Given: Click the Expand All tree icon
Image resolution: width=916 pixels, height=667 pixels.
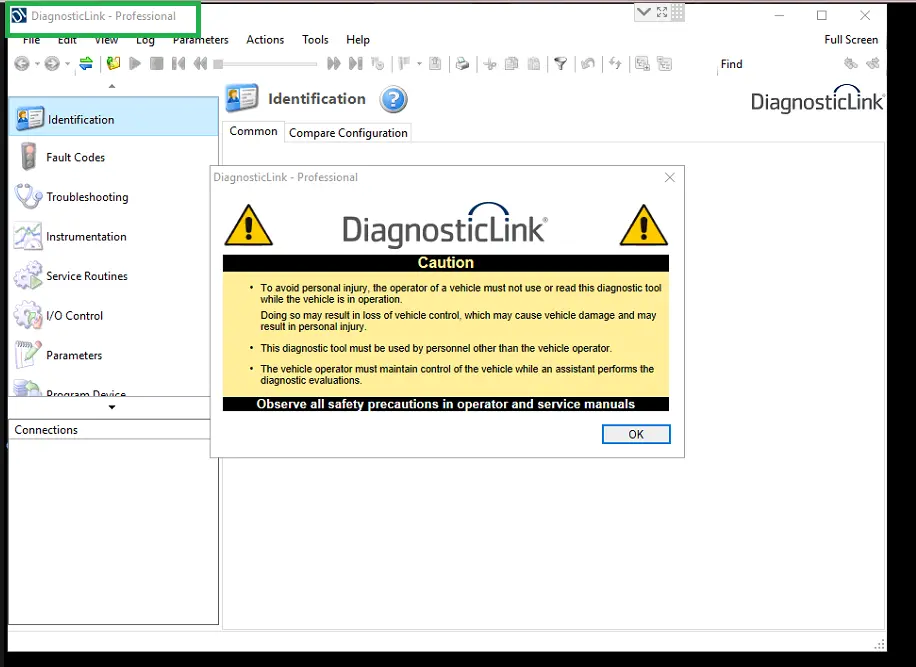Looking at the screenshot, I should 643,63.
